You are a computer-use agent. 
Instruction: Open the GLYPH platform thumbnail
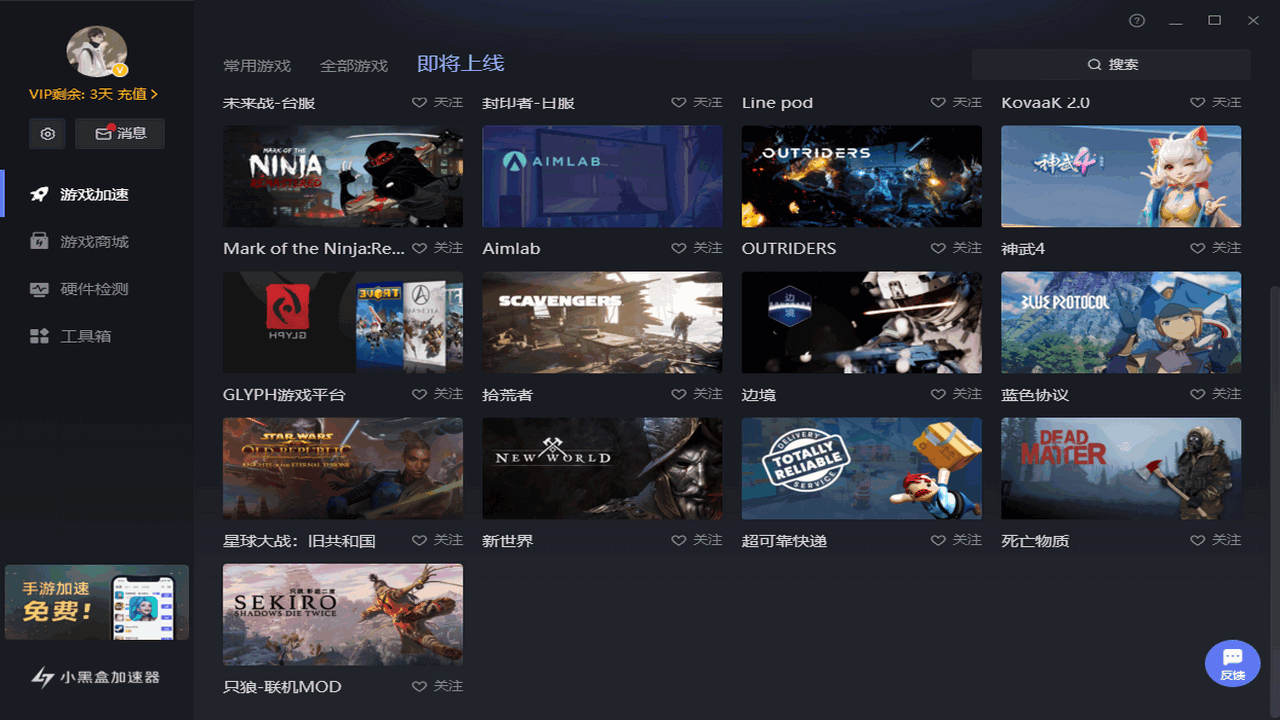pos(343,322)
